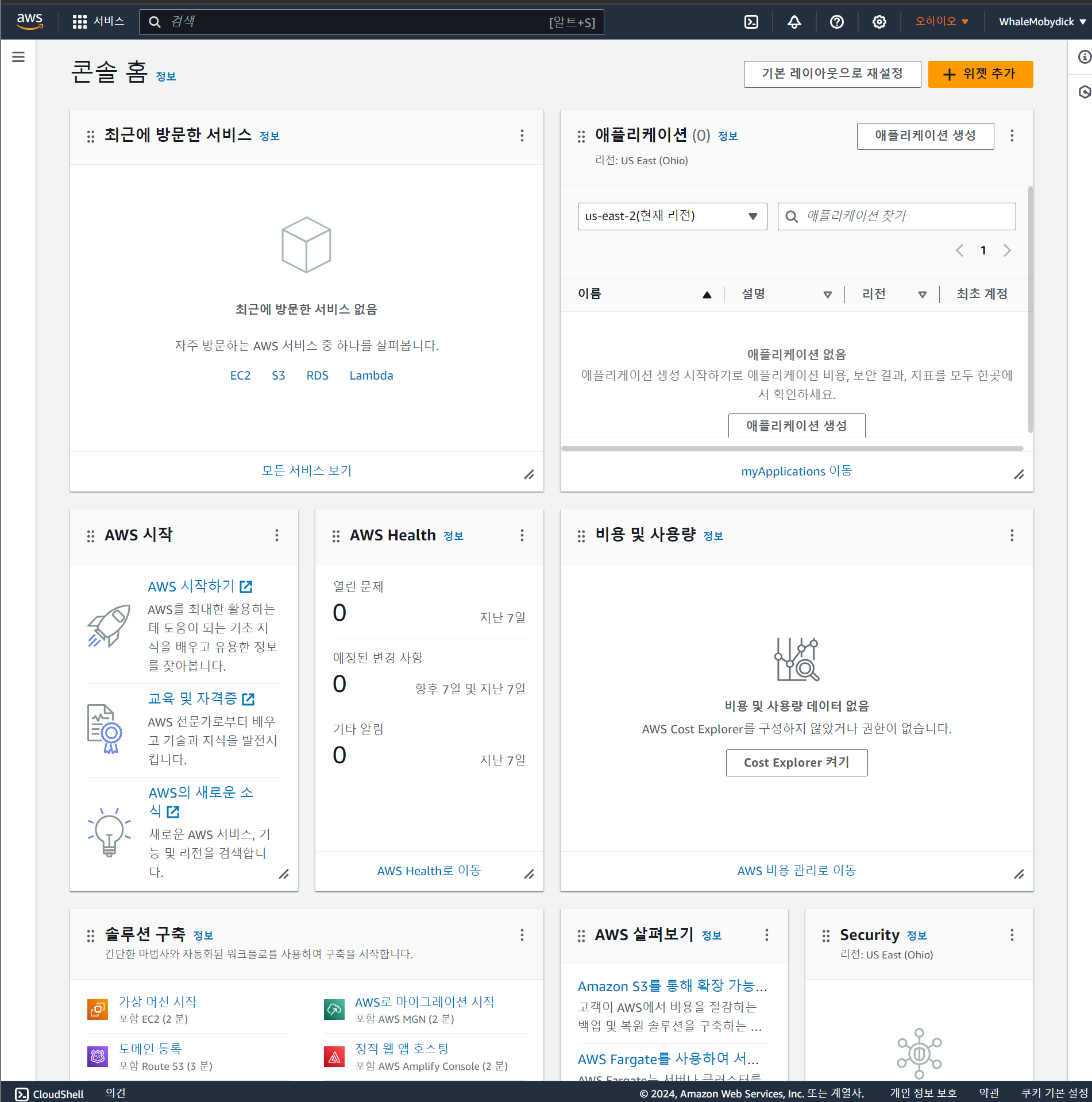This screenshot has width=1092, height=1102.
Task: Click drag handle of AWS Health widget
Action: pos(336,536)
